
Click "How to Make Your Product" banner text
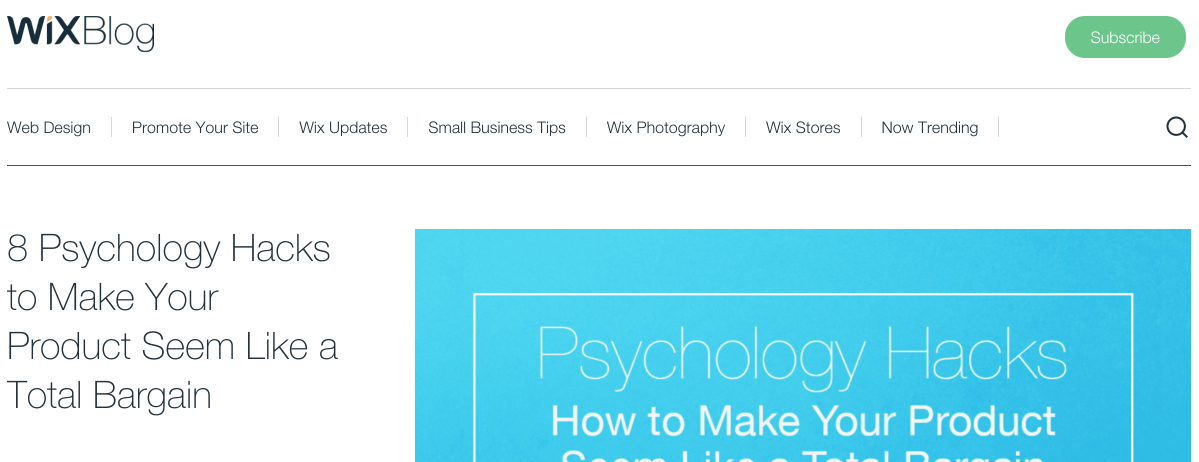[x=803, y=421]
